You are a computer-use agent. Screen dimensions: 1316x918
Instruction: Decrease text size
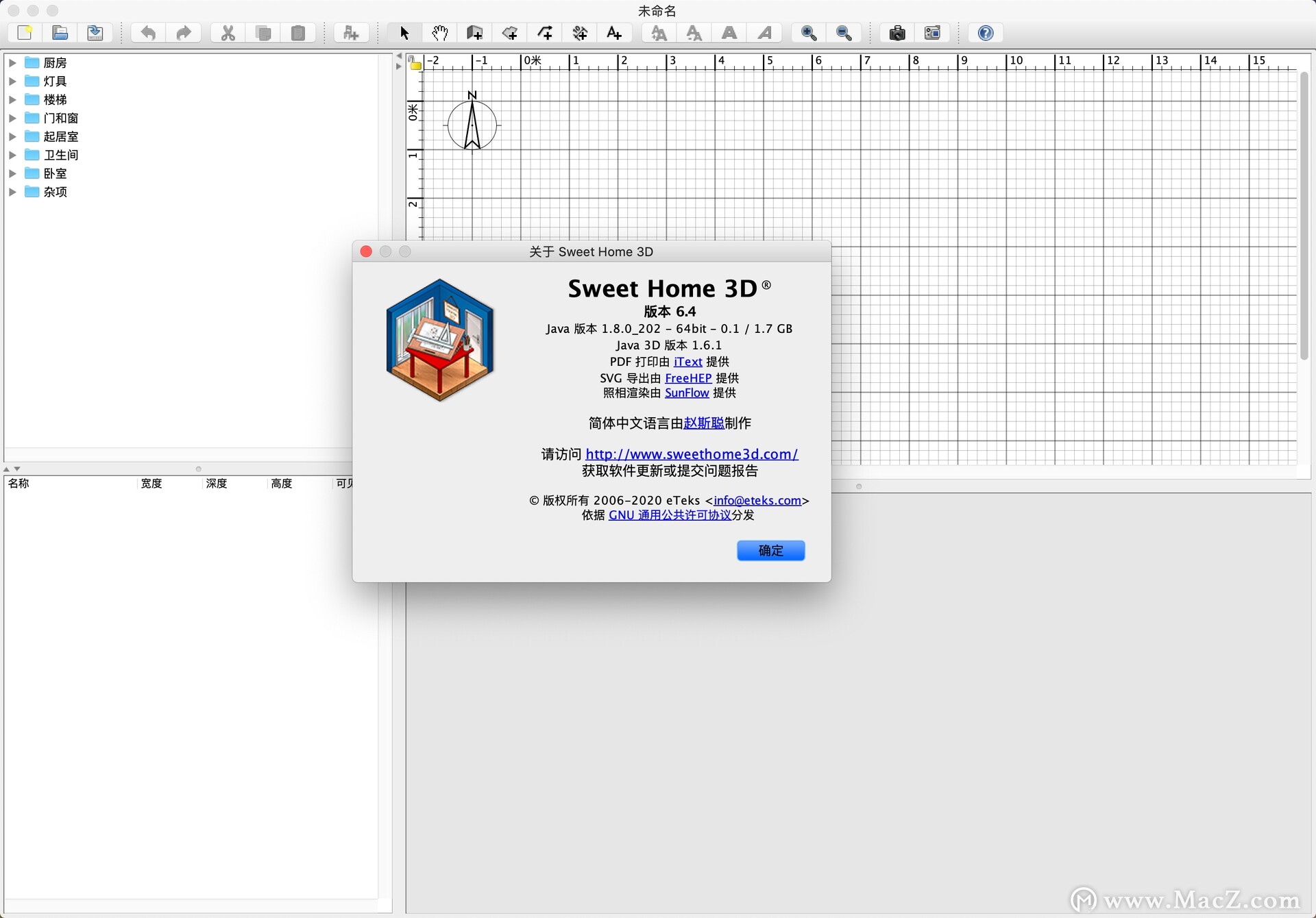point(694,33)
